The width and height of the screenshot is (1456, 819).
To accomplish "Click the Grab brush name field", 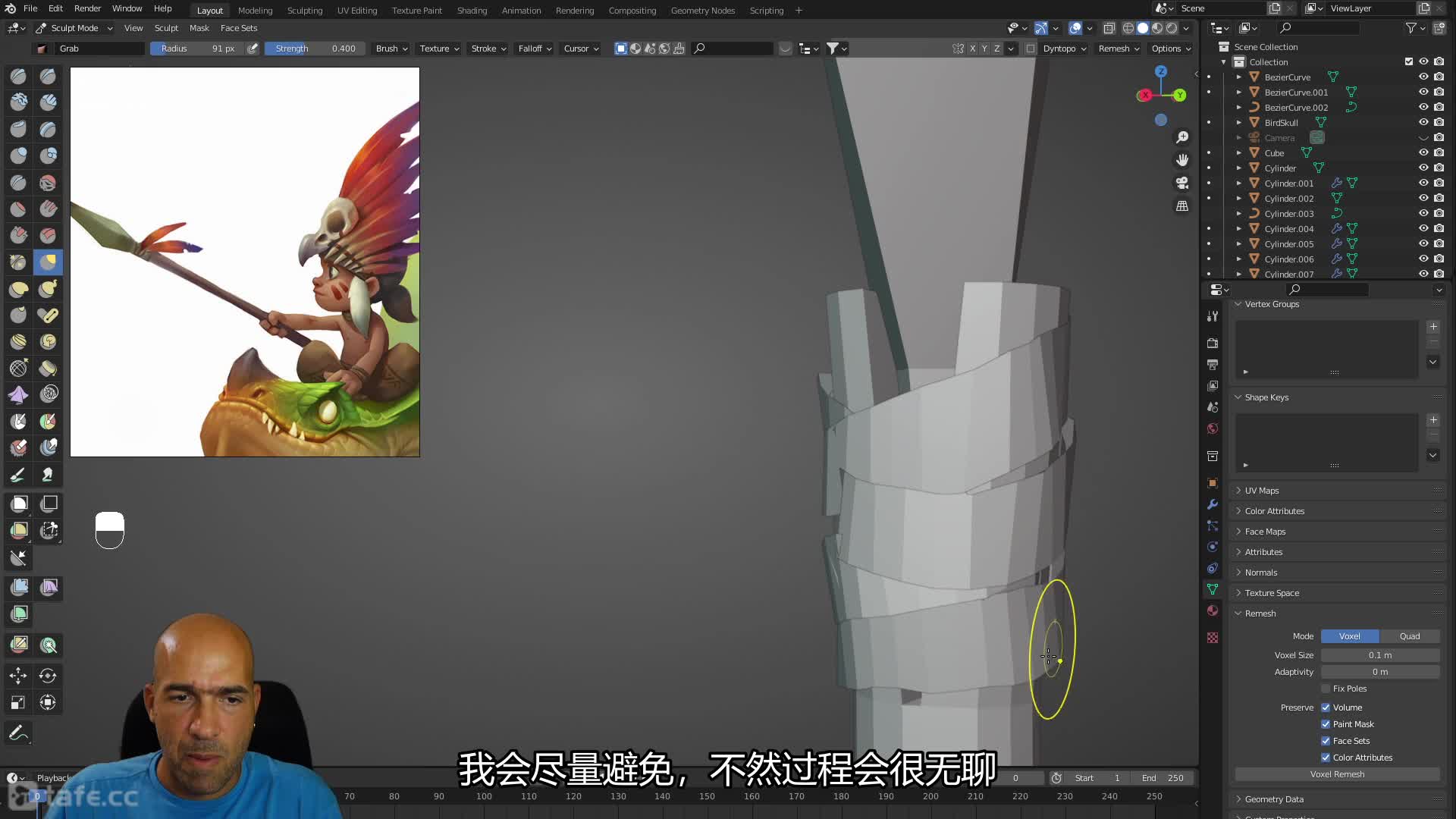I will click(x=99, y=49).
